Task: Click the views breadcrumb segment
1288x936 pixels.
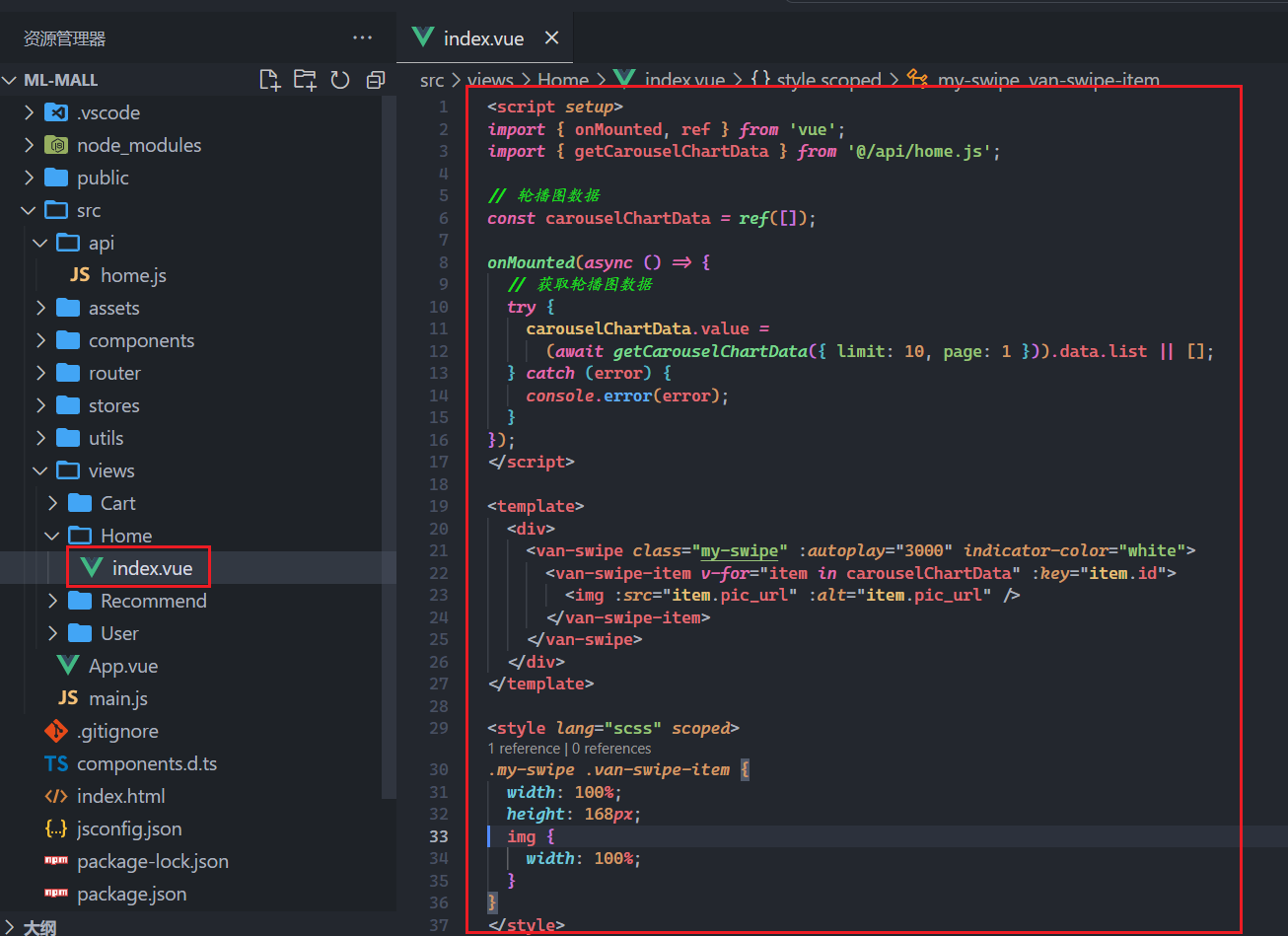Action: (x=490, y=81)
